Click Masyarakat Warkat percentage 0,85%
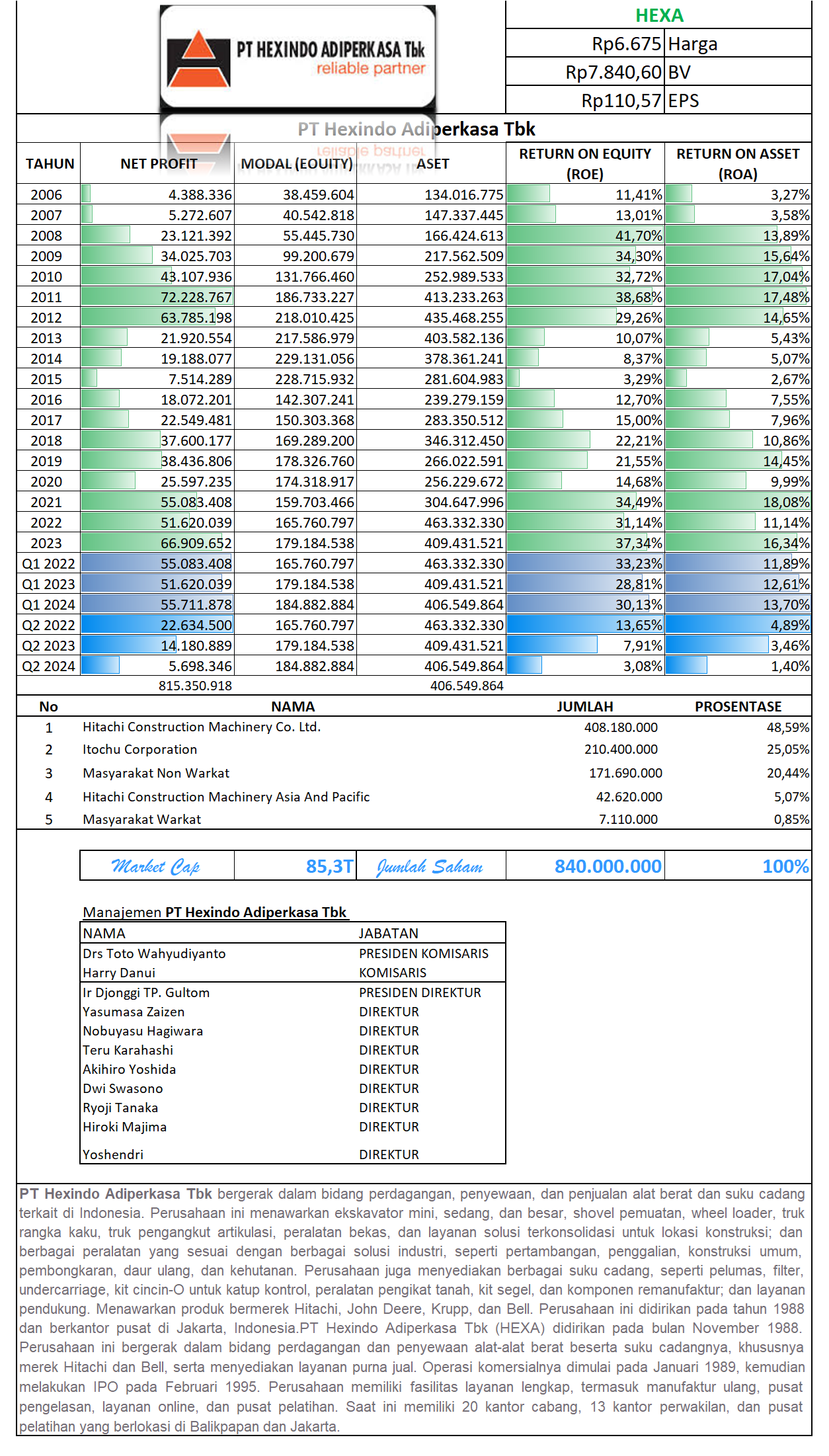The height and width of the screenshot is (1456, 829). (x=791, y=820)
